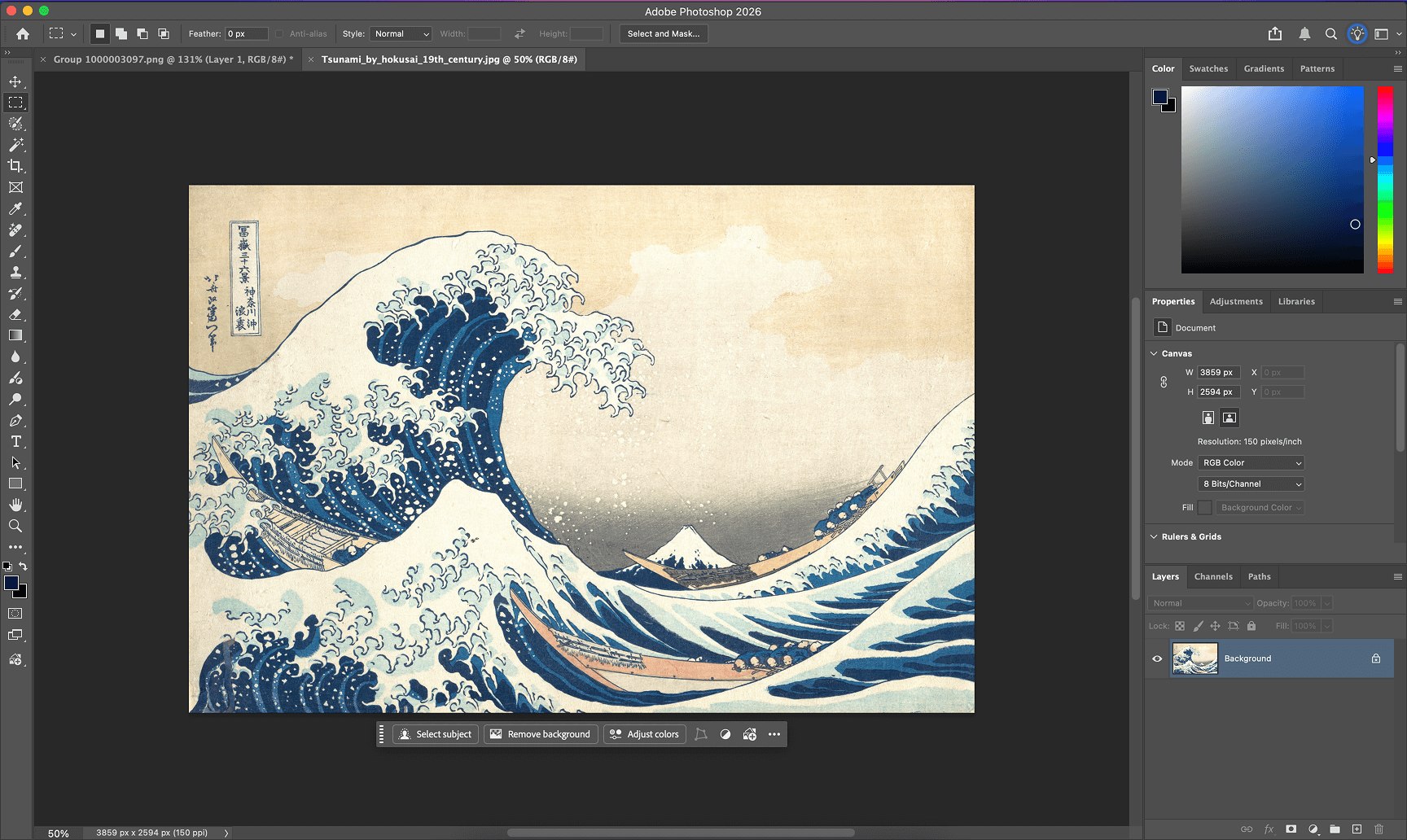Open the Clone Stamp tool
The width and height of the screenshot is (1407, 840).
point(17,273)
